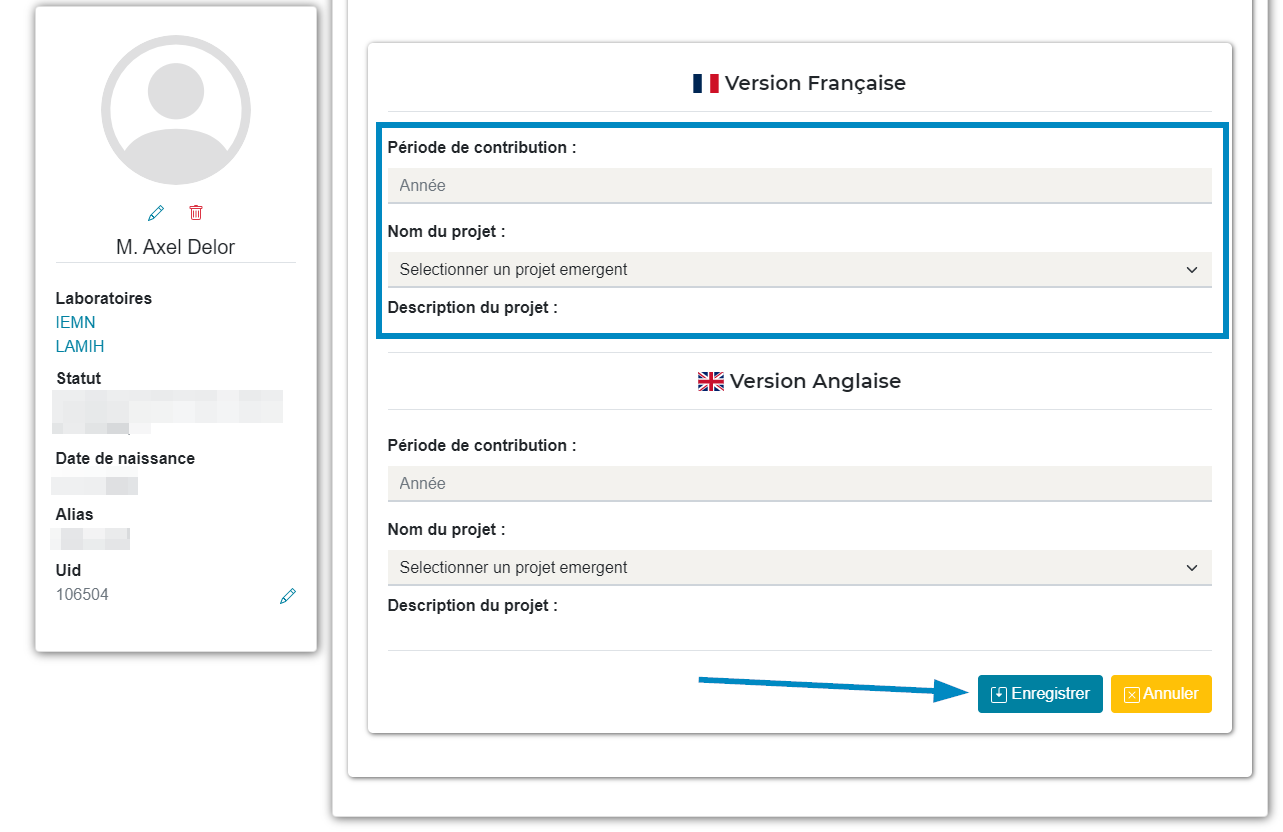Click the Version Anglaise heading
1283x832 pixels.
click(x=815, y=381)
